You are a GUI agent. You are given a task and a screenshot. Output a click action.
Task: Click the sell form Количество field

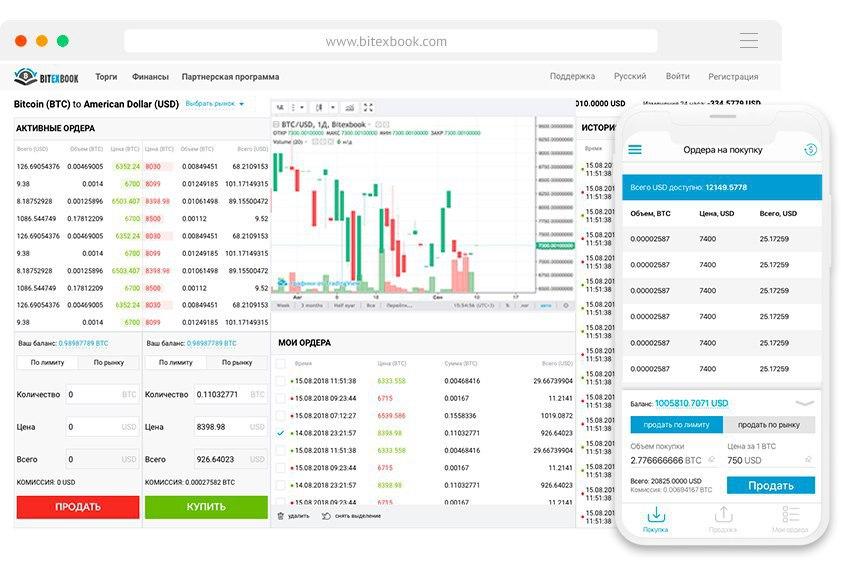[x=102, y=394]
